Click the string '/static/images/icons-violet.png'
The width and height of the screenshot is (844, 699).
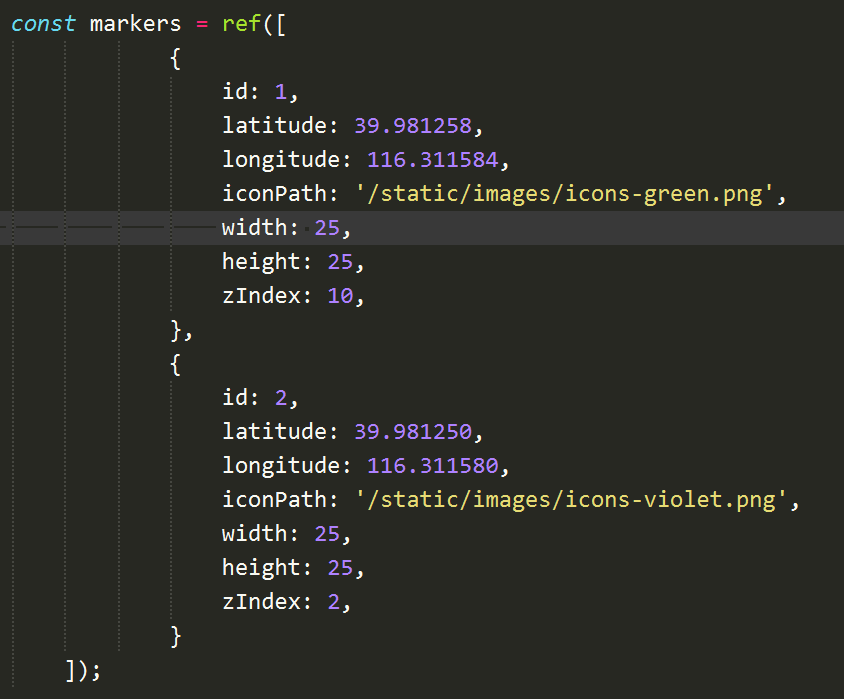[571, 500]
